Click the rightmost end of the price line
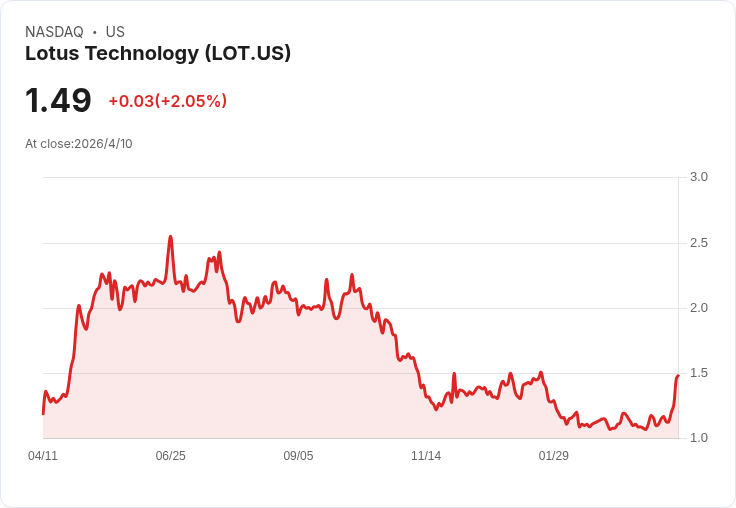736x508 pixels. point(678,376)
